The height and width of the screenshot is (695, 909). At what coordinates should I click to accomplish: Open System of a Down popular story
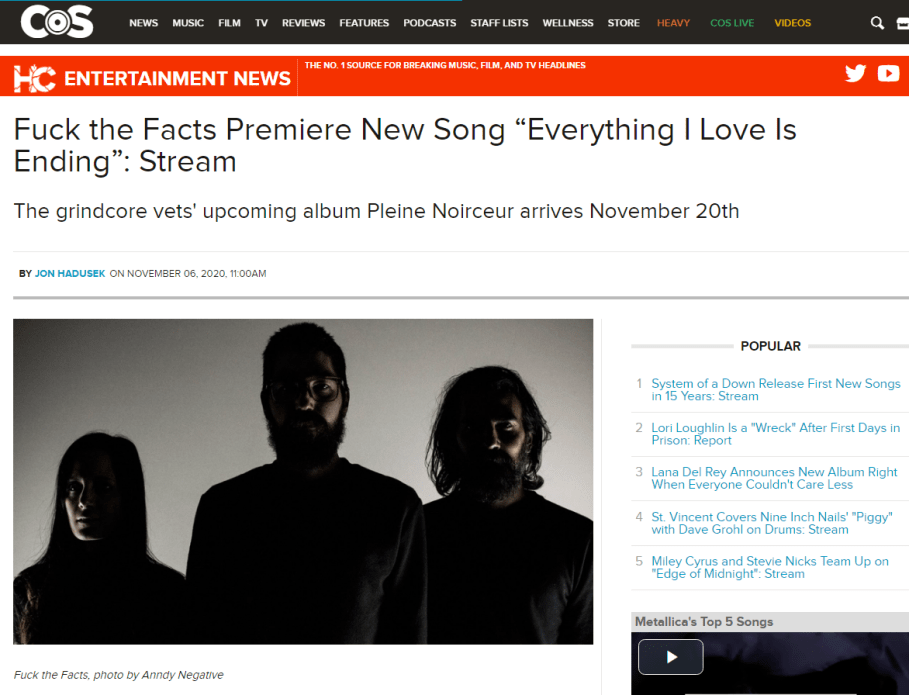(x=776, y=390)
